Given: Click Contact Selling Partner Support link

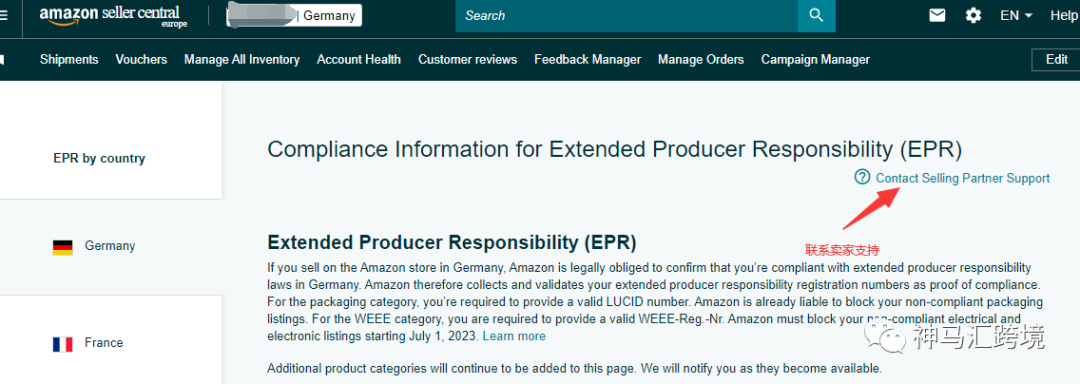Looking at the screenshot, I should point(963,178).
